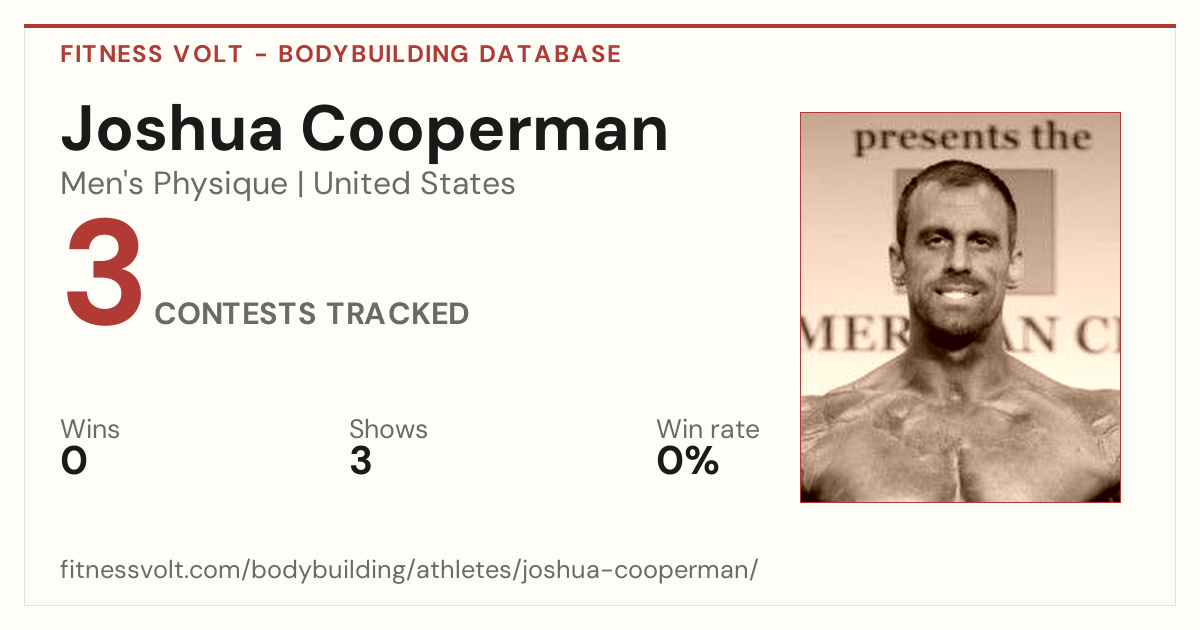The height and width of the screenshot is (630, 1200).
Task: Select the Joshua Cooperman name heading
Action: (364, 129)
